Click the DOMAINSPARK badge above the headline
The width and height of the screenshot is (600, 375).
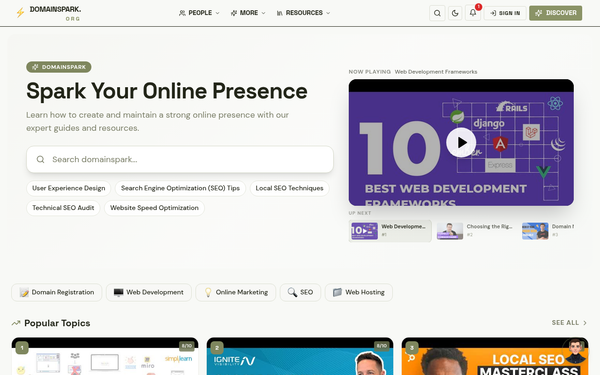(x=59, y=67)
